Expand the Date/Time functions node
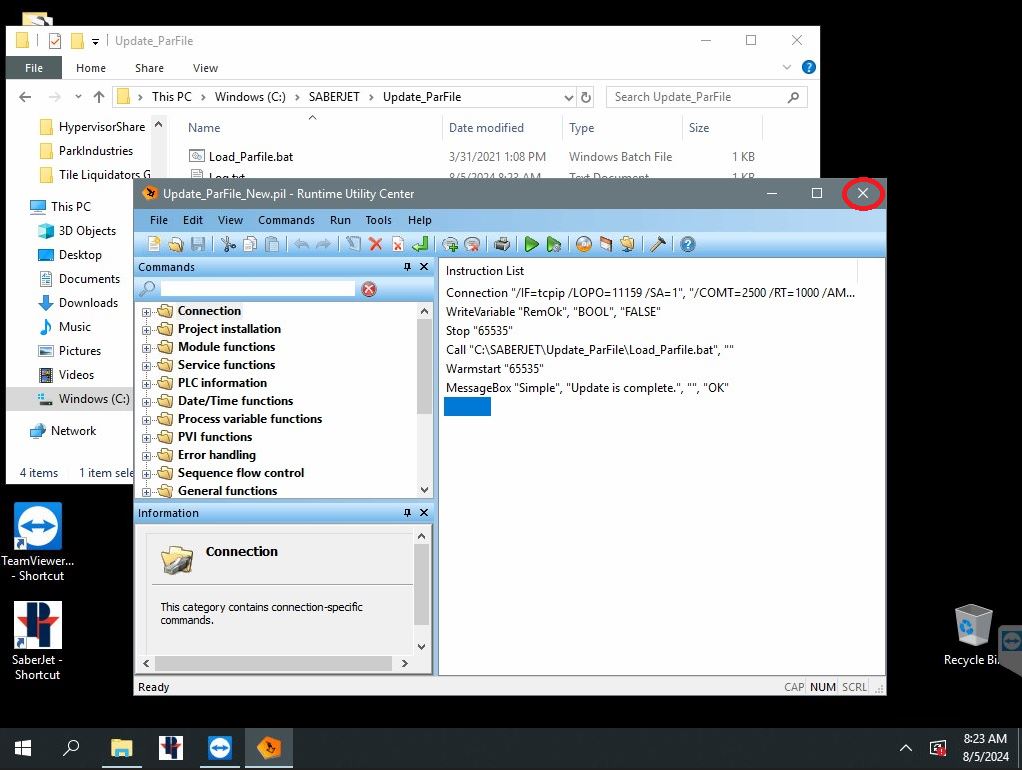The width and height of the screenshot is (1022, 770). click(146, 402)
